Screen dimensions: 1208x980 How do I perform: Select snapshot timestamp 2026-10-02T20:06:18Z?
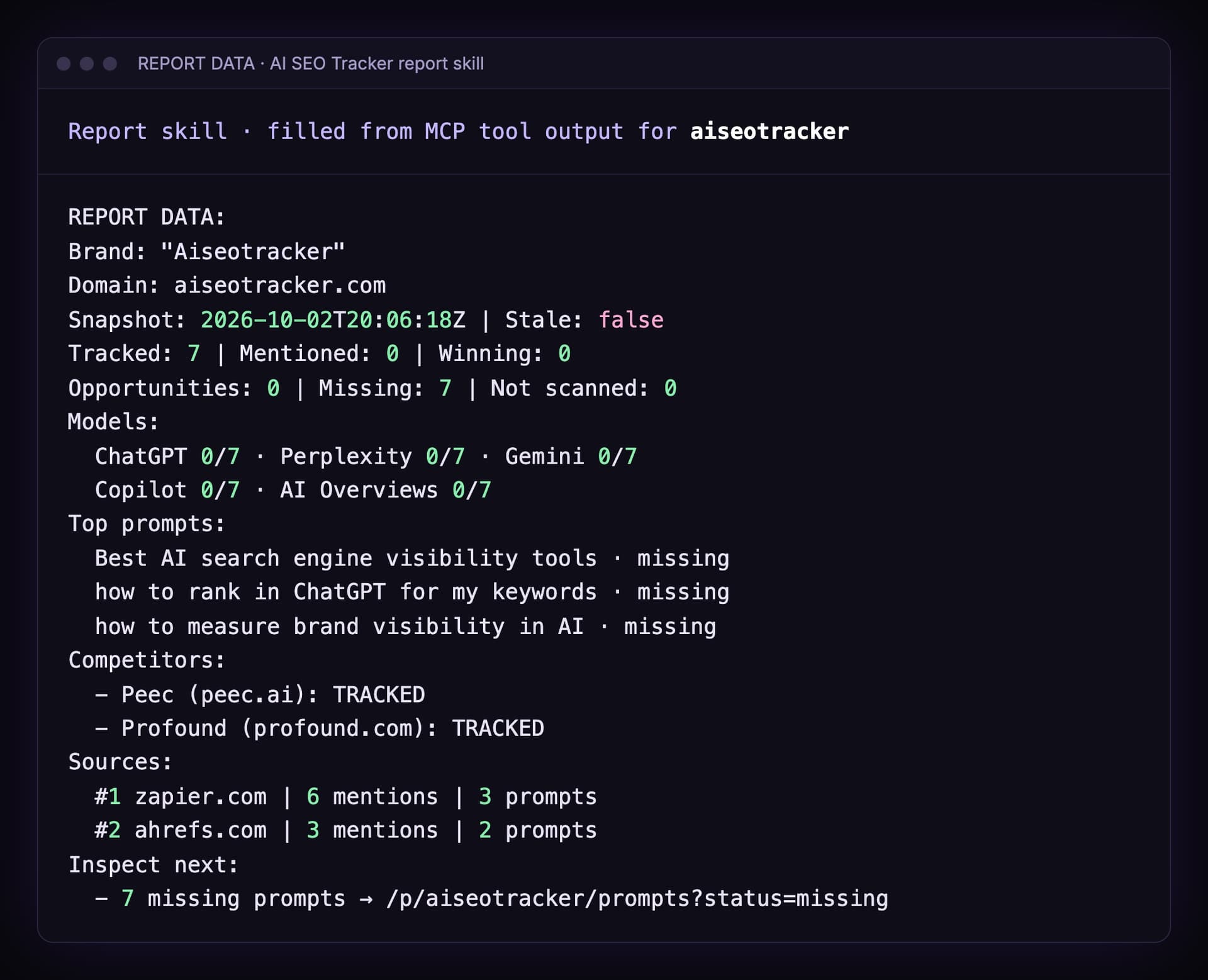coord(333,320)
